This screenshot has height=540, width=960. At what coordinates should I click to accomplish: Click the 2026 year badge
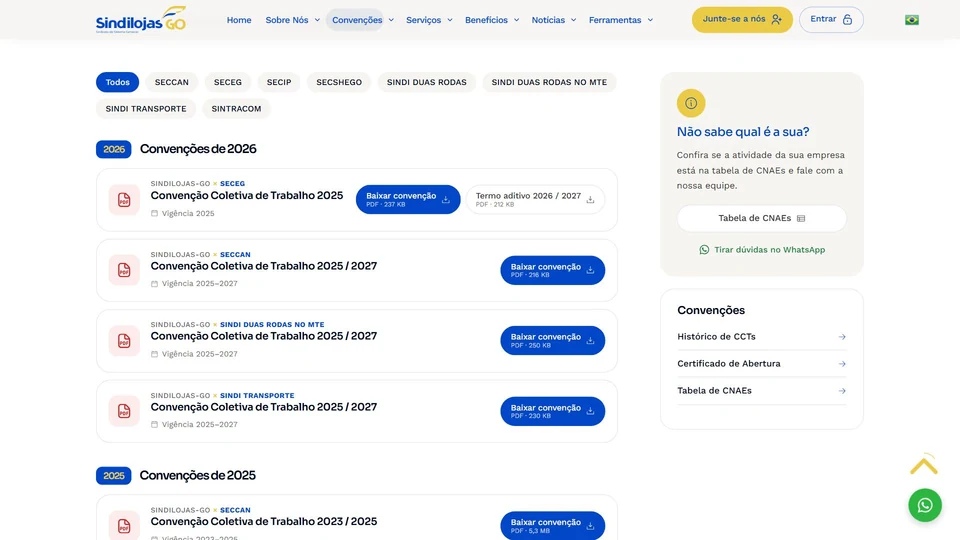[113, 149]
